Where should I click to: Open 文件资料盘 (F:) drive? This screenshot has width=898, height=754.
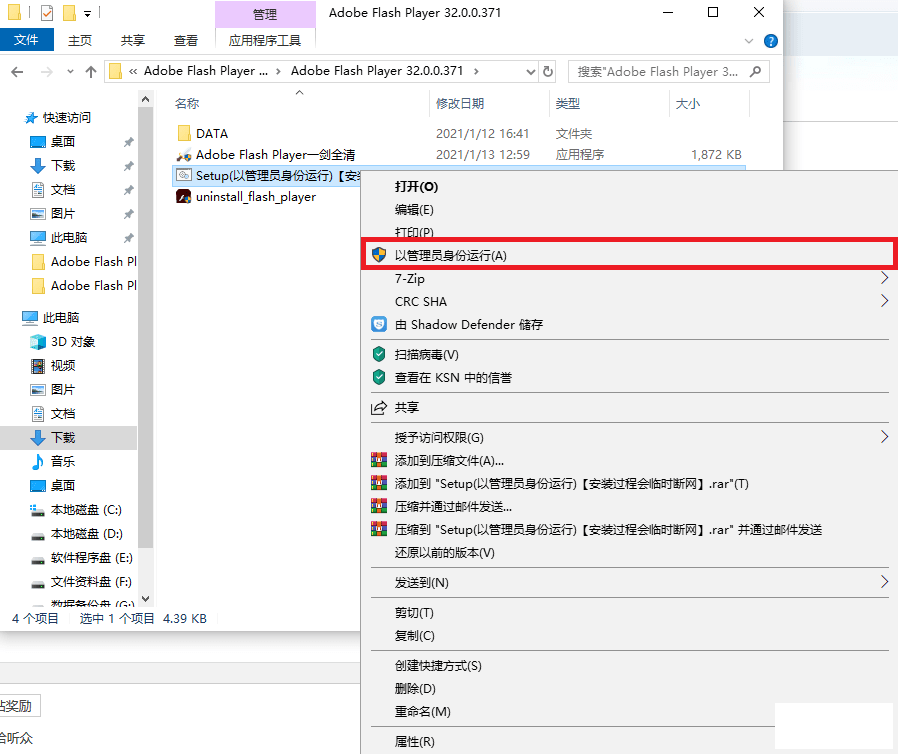point(91,582)
